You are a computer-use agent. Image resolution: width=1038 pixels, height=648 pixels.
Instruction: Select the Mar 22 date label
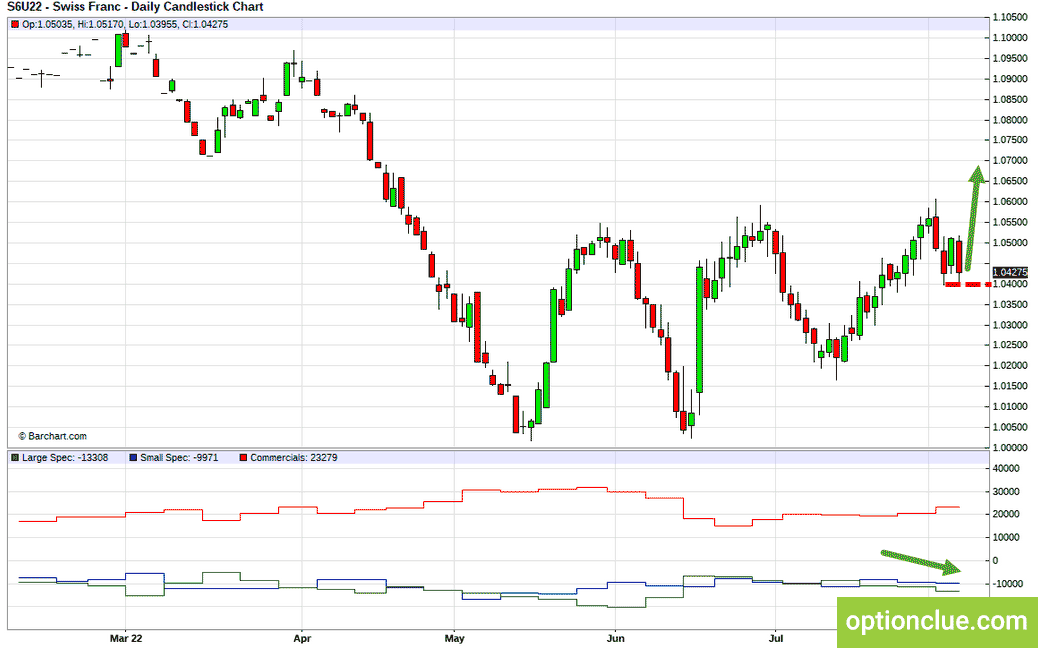click(x=126, y=639)
